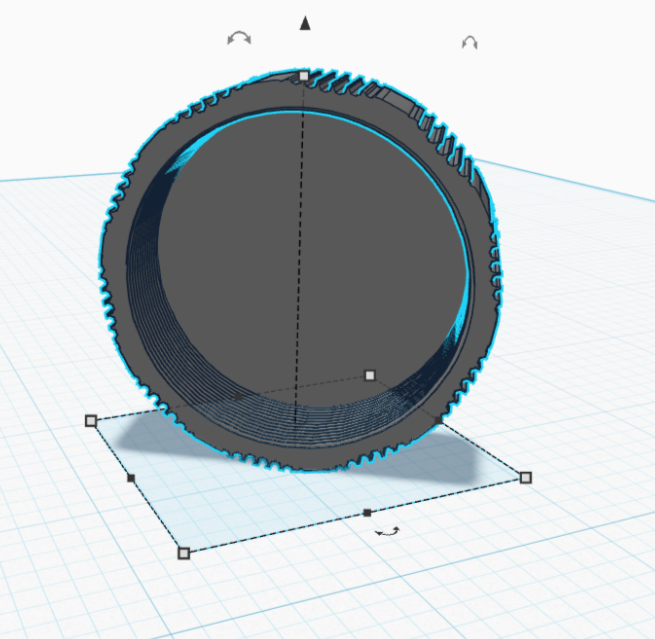The width and height of the screenshot is (655, 639).
Task: Click the upper-right curved rotation arrow
Action: tap(470, 42)
